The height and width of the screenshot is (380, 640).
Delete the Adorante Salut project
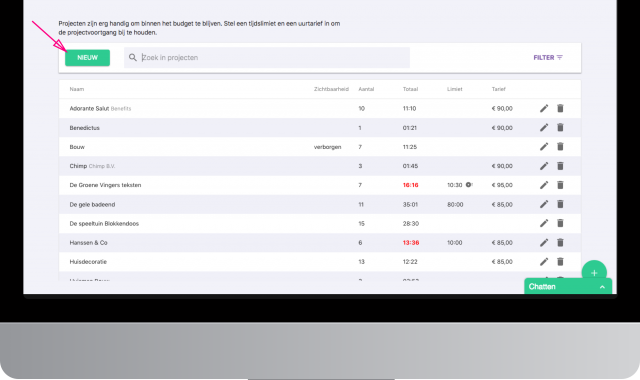click(560, 108)
